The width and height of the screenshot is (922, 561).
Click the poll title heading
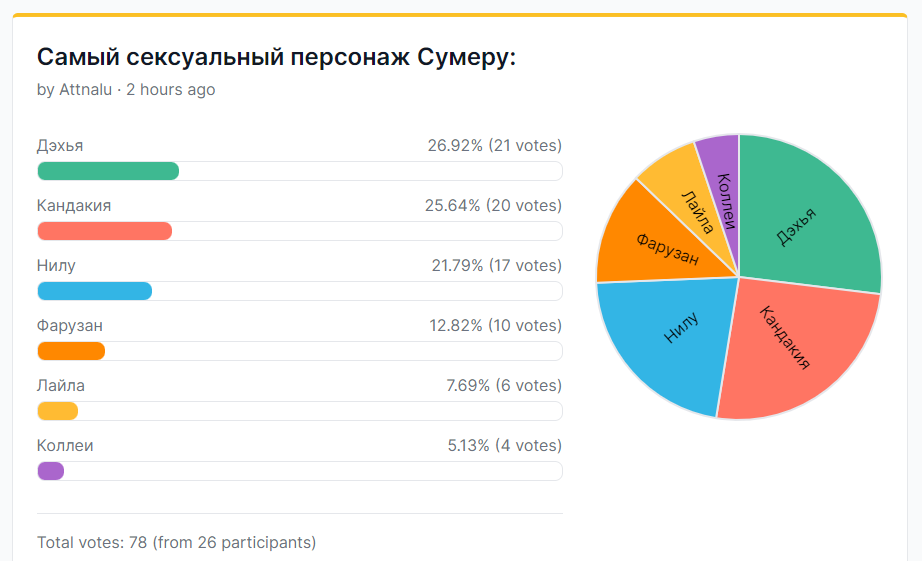(x=276, y=58)
